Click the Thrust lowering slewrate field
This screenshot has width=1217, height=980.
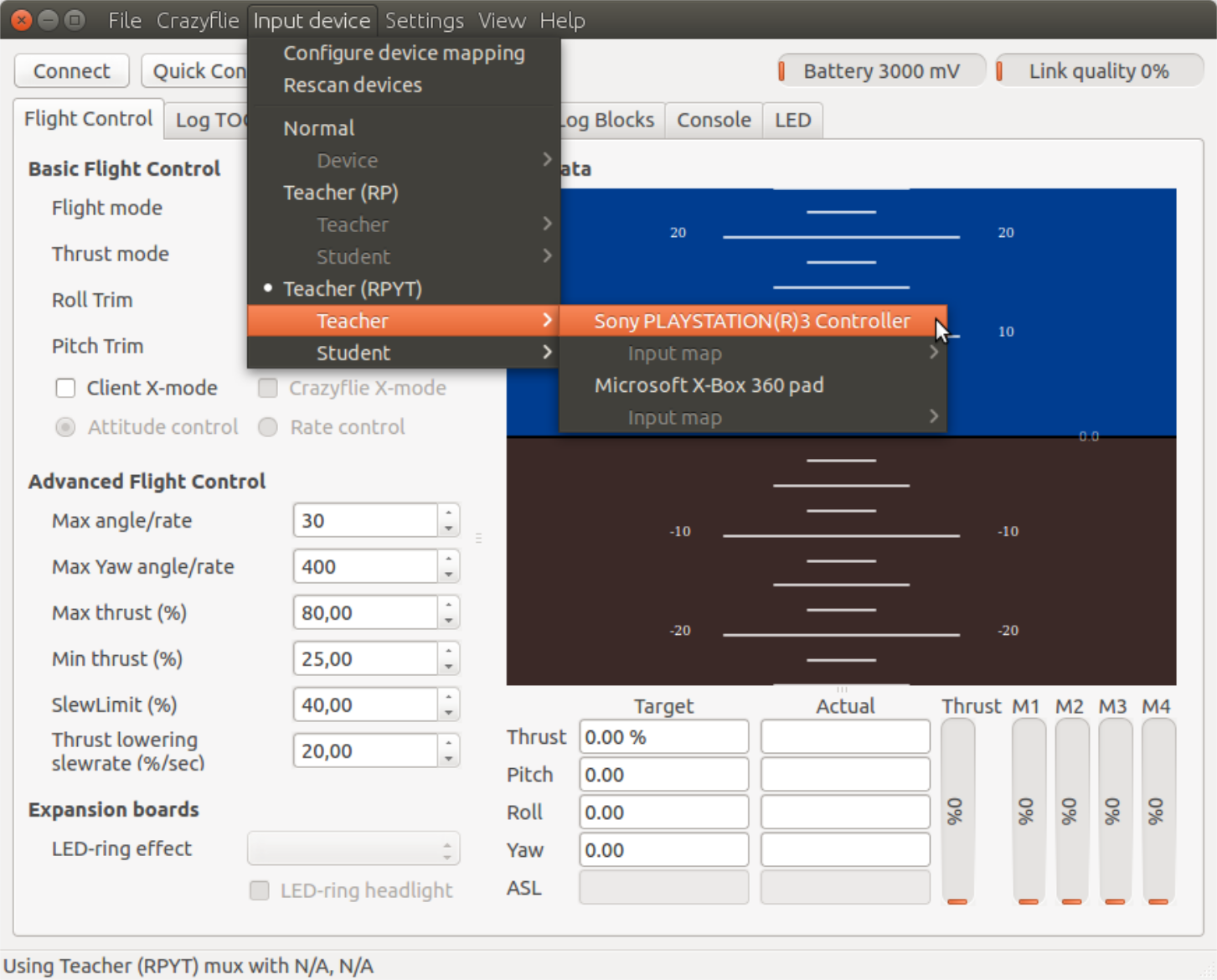(x=365, y=751)
